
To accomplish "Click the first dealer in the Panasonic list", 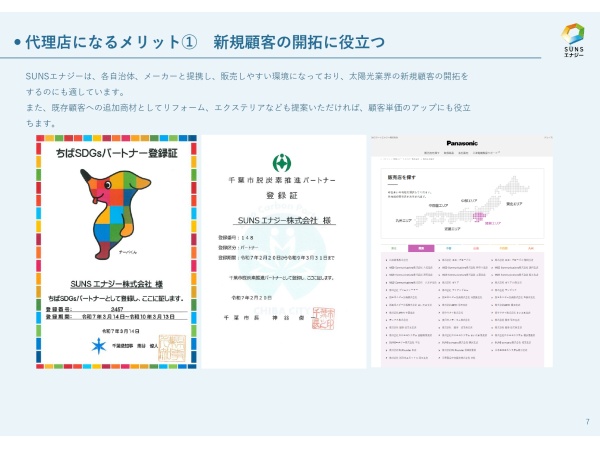I will [x=400, y=260].
